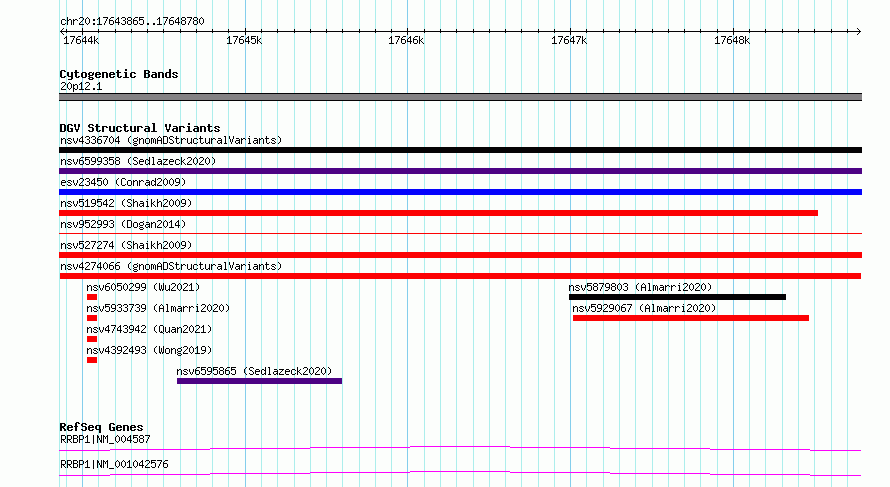Click the small red nsv4392493 variant block
The height and width of the screenshot is (487, 890).
point(92,360)
